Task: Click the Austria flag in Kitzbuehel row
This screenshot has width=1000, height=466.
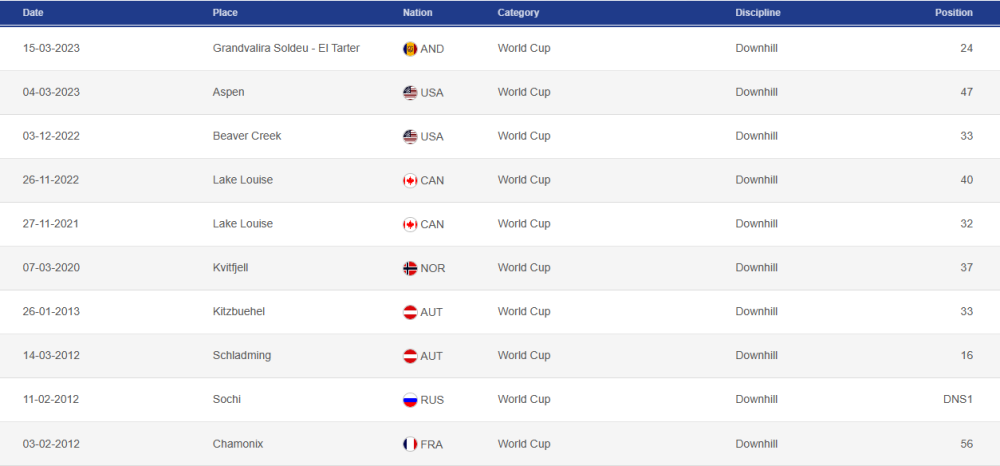Action: point(410,312)
